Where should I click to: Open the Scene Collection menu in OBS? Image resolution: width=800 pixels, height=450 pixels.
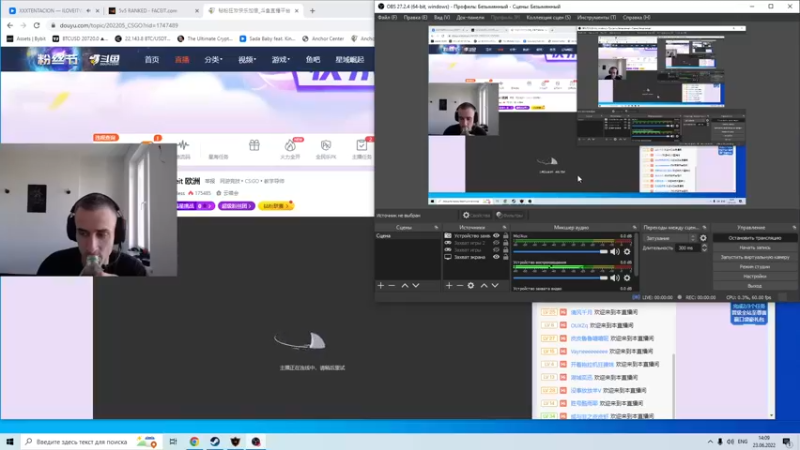click(548, 17)
